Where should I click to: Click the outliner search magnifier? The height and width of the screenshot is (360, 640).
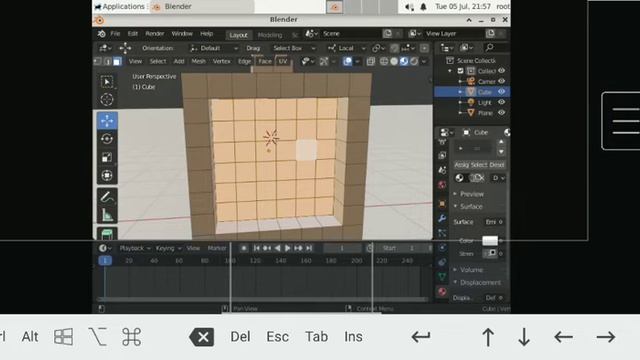pos(489,48)
